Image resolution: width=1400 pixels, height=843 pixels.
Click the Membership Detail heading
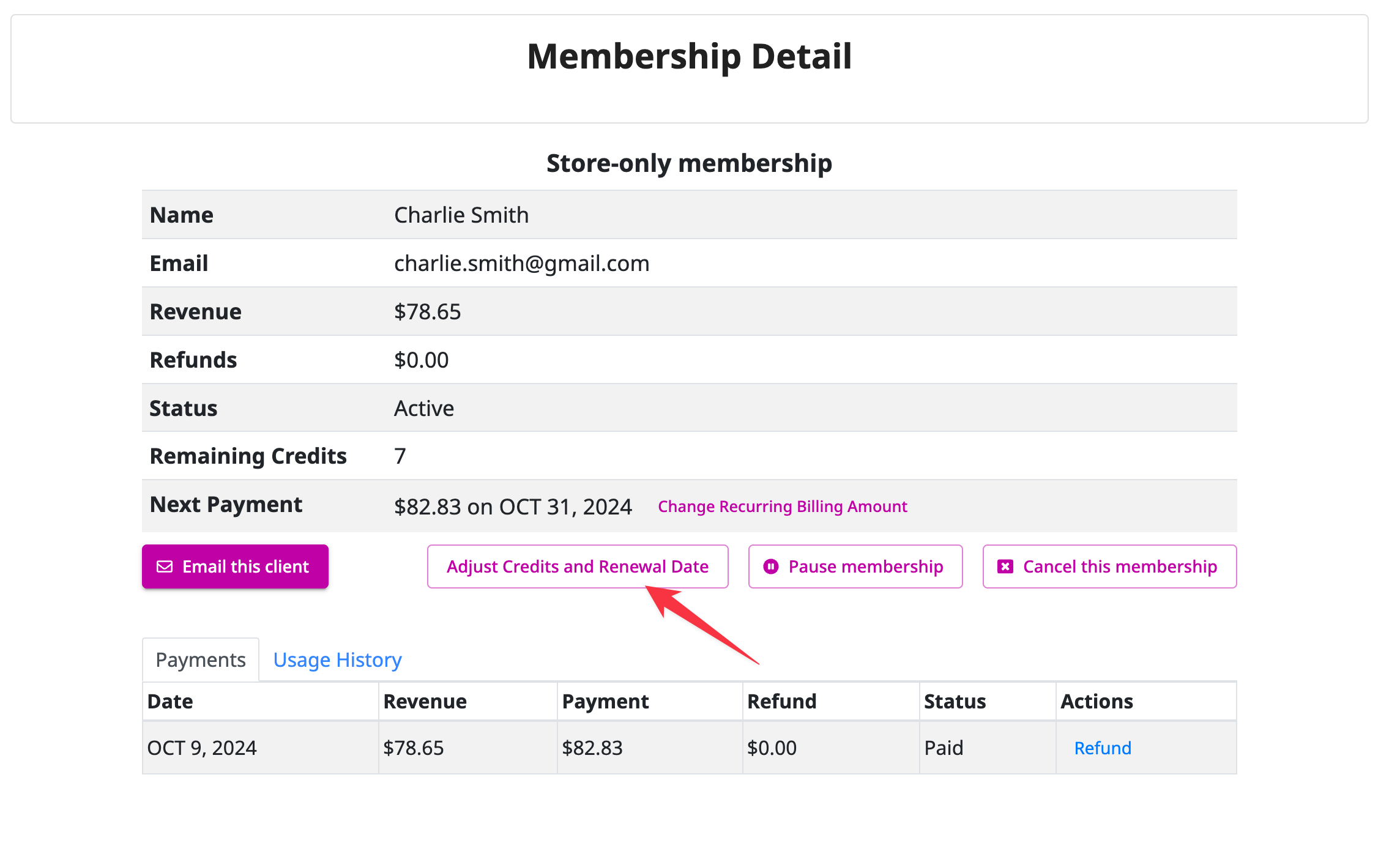point(690,56)
